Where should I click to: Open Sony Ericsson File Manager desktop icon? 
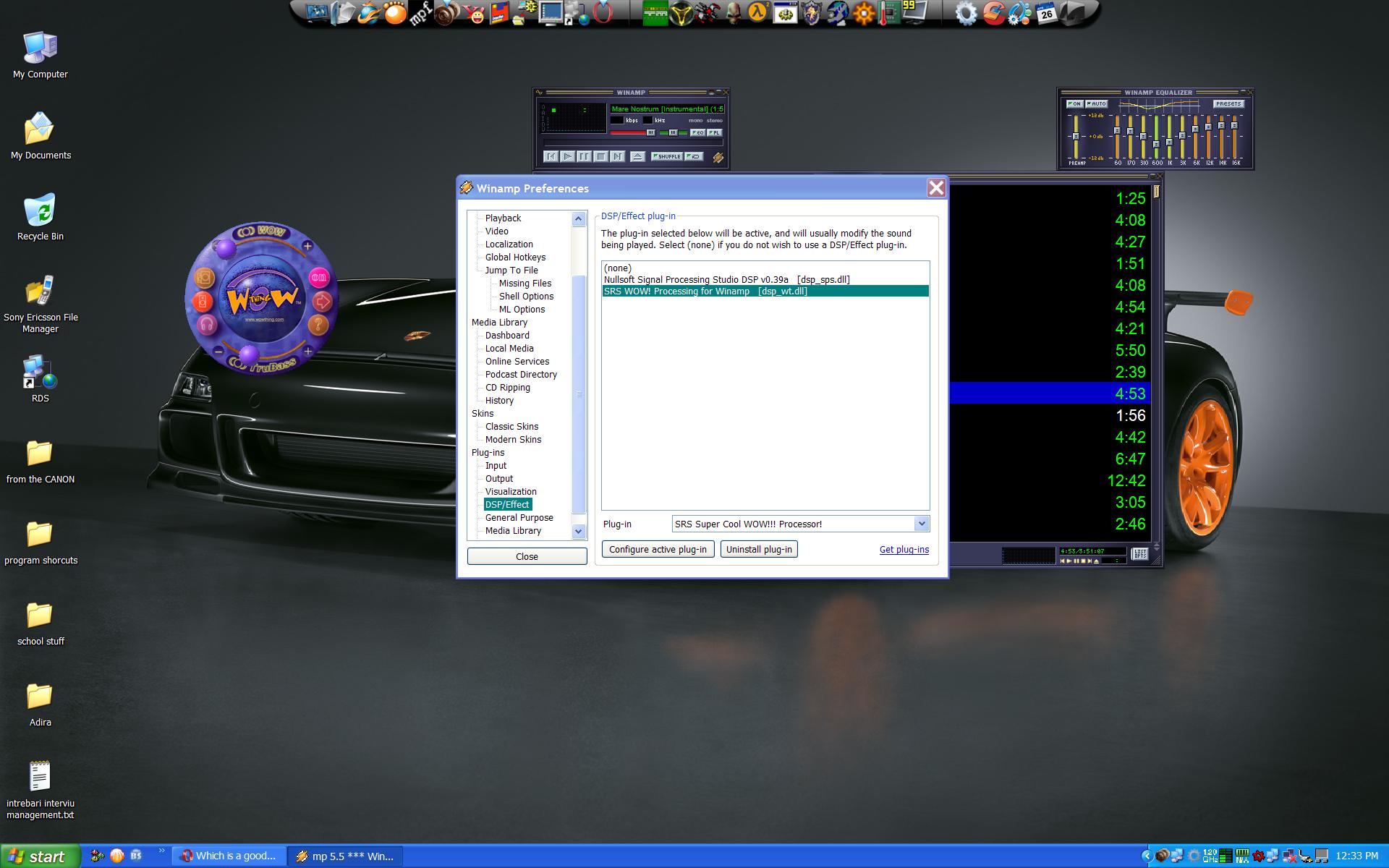pos(41,304)
